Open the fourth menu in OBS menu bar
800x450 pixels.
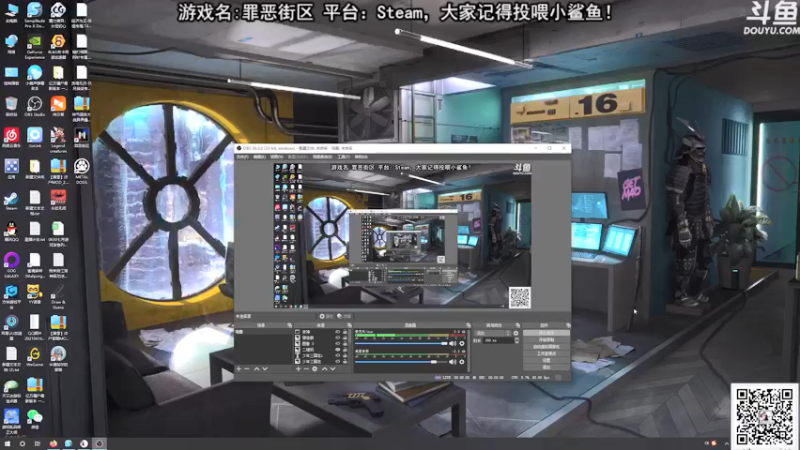click(x=297, y=157)
